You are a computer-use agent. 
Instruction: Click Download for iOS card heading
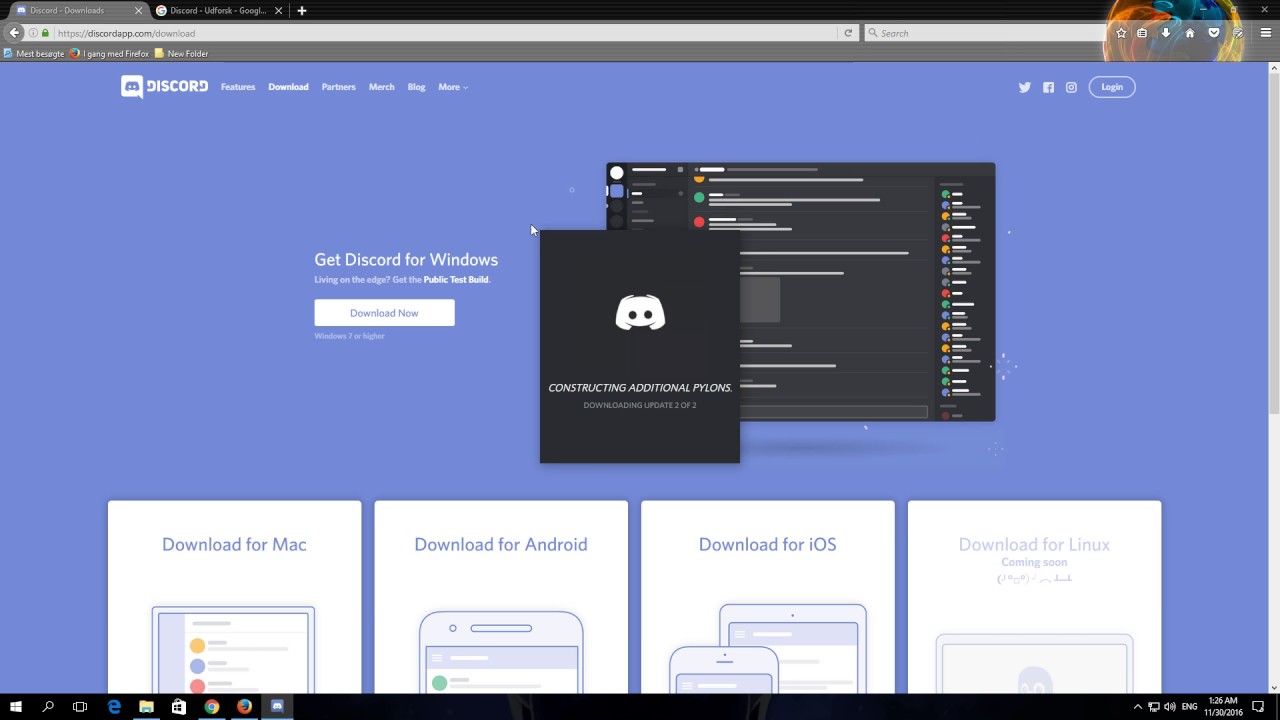767,544
